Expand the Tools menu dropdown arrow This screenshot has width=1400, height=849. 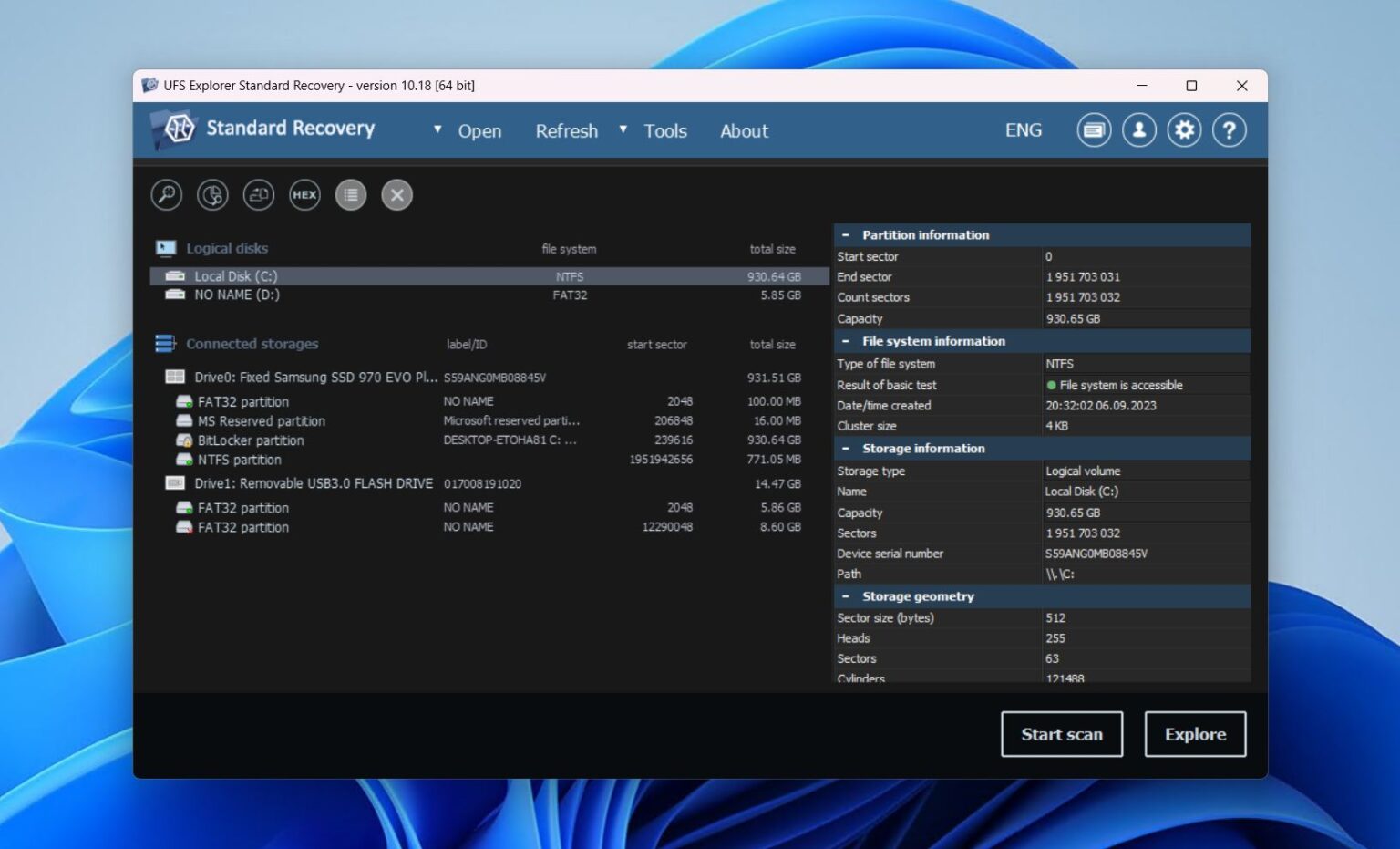click(623, 129)
